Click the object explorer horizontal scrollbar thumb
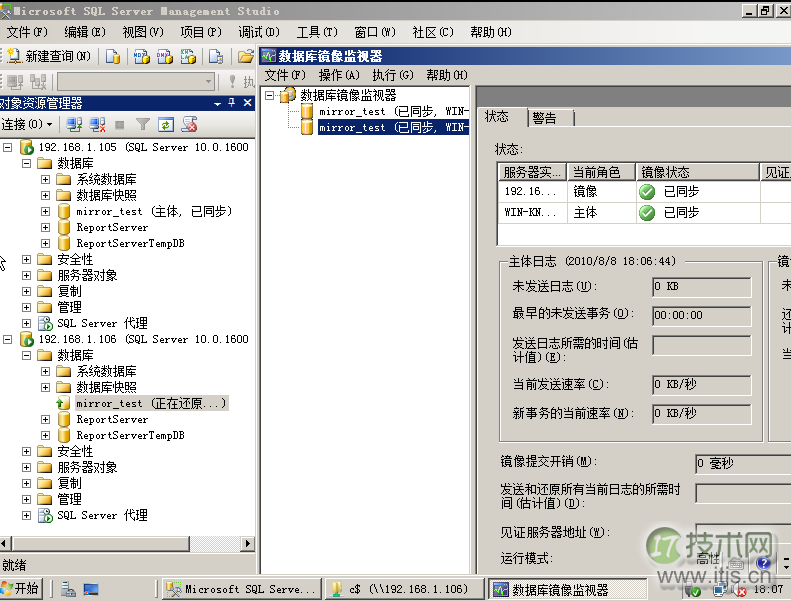791x601 pixels. (x=101, y=543)
